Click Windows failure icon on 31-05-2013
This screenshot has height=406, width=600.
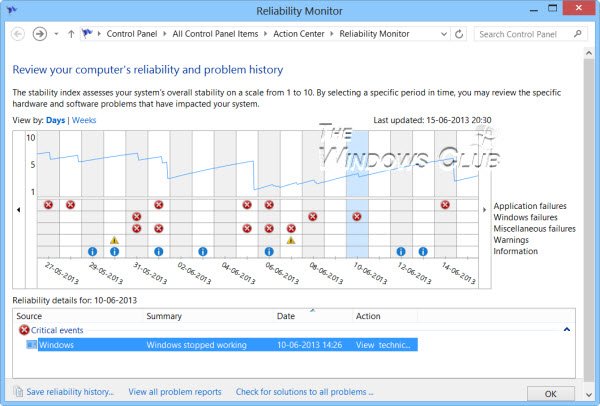pyautogui.click(x=137, y=217)
